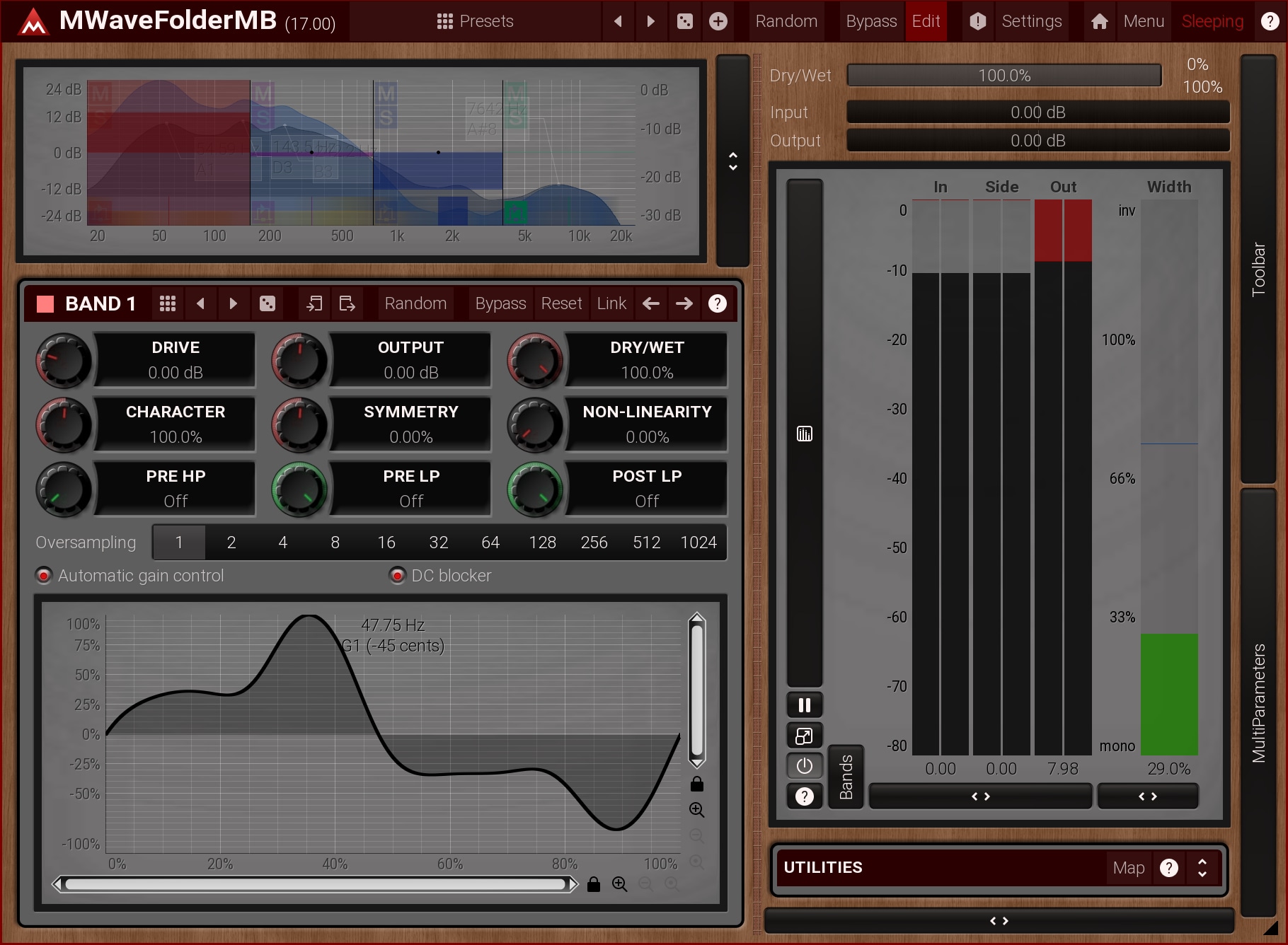Click the Band 1 randomize dice icon
This screenshot has width=1288, height=945.
tap(268, 303)
